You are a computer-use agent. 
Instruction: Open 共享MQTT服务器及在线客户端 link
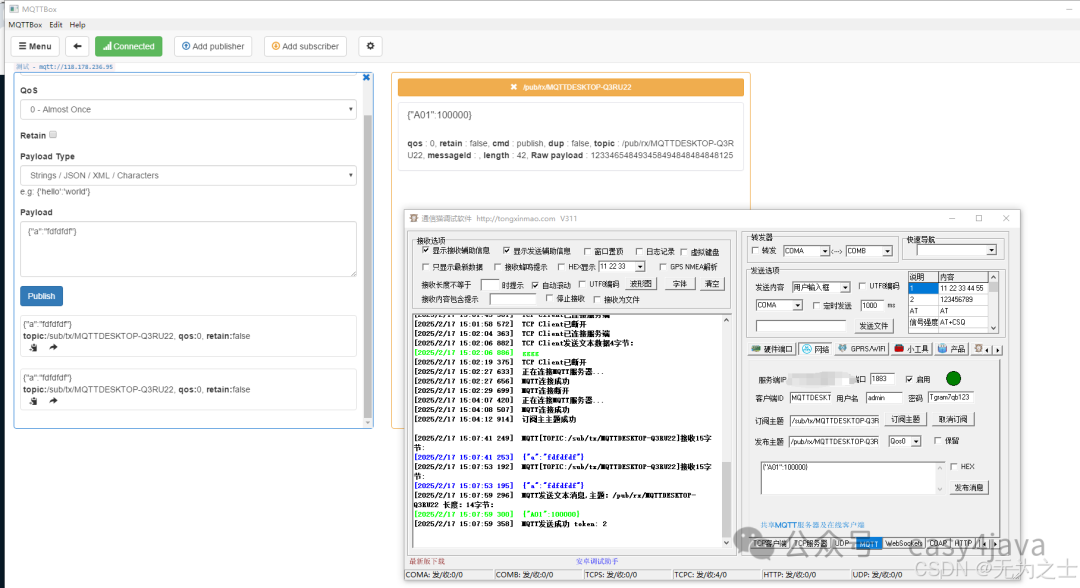coord(812,525)
